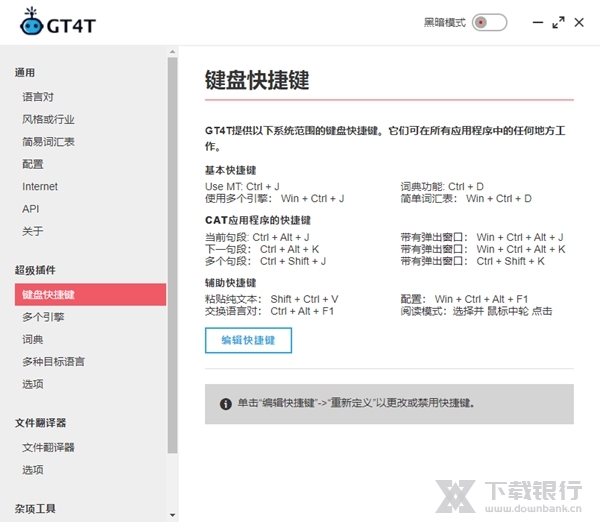Click the 阅读模式 鼠标中轮 entry

click(x=476, y=311)
